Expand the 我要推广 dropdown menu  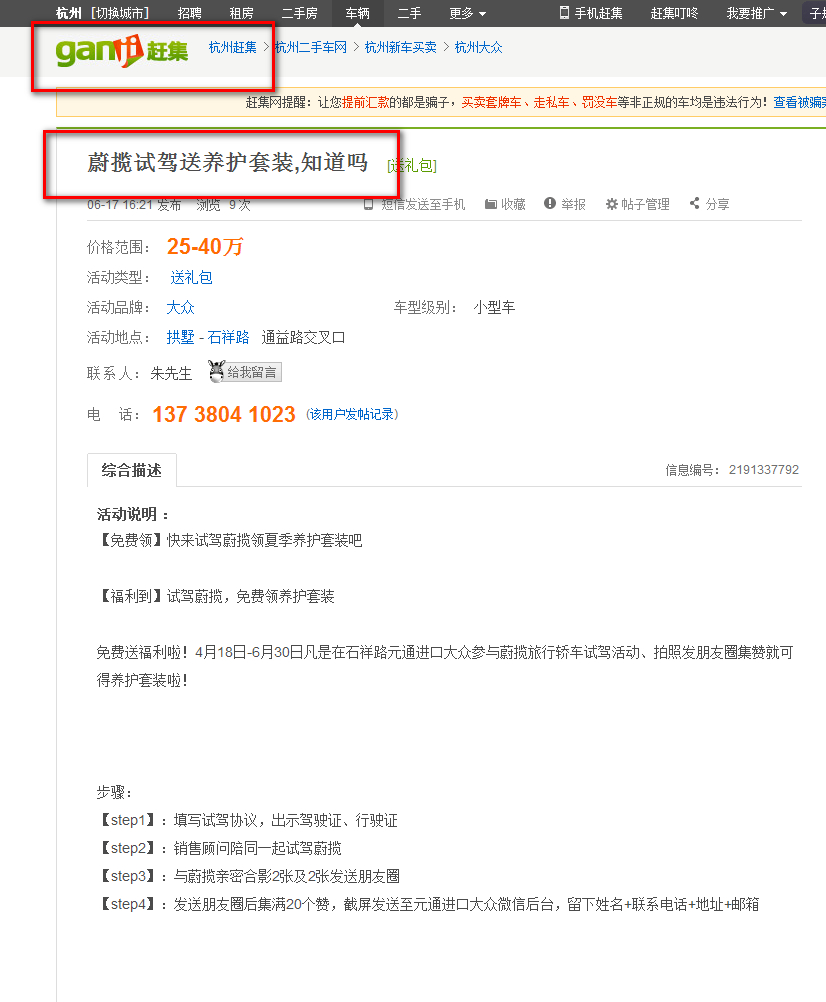756,13
